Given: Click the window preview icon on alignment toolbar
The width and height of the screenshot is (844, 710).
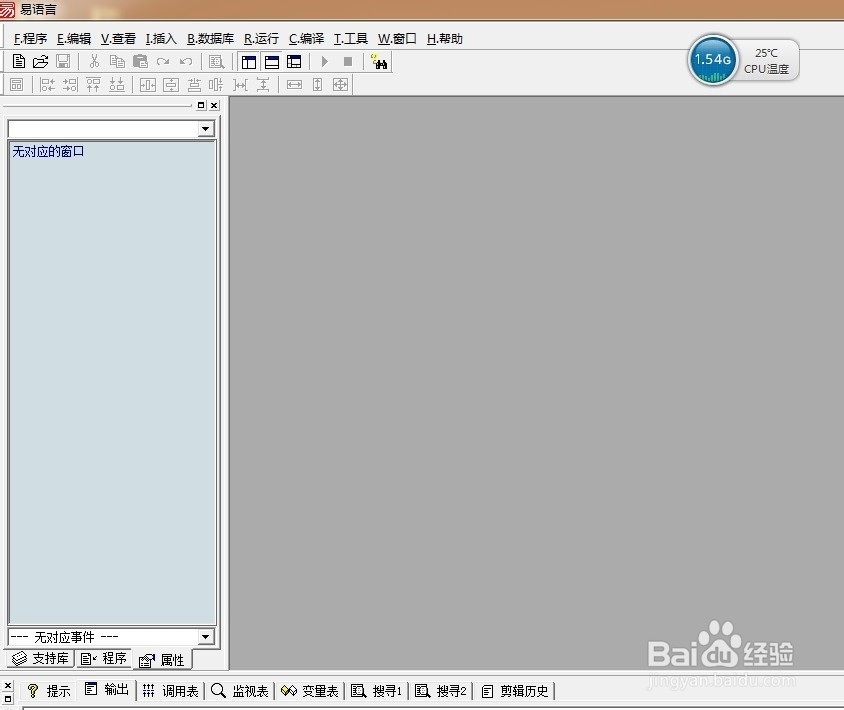Looking at the screenshot, I should [x=17, y=85].
